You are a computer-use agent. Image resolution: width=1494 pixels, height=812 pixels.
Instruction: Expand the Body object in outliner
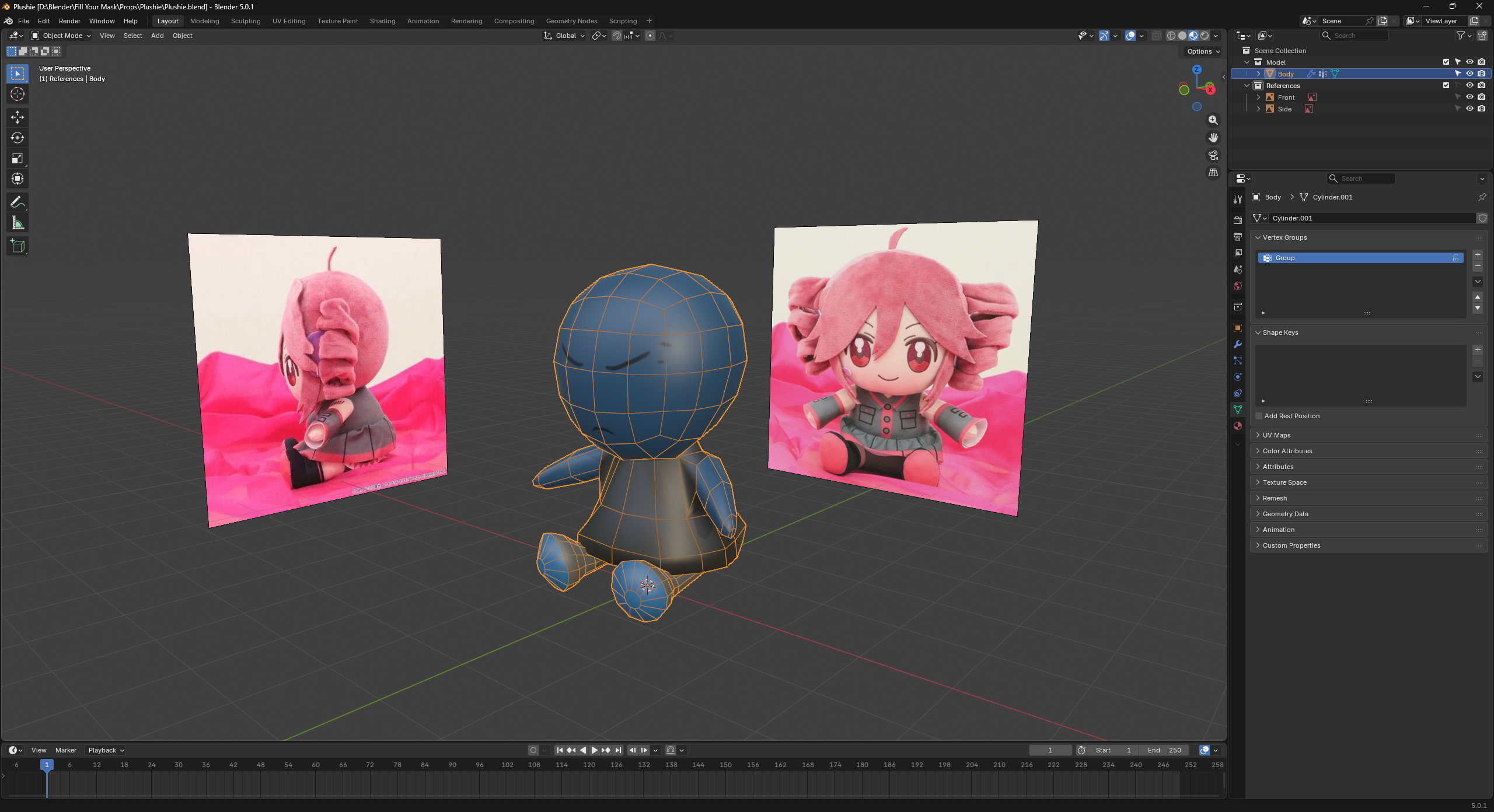[1258, 73]
